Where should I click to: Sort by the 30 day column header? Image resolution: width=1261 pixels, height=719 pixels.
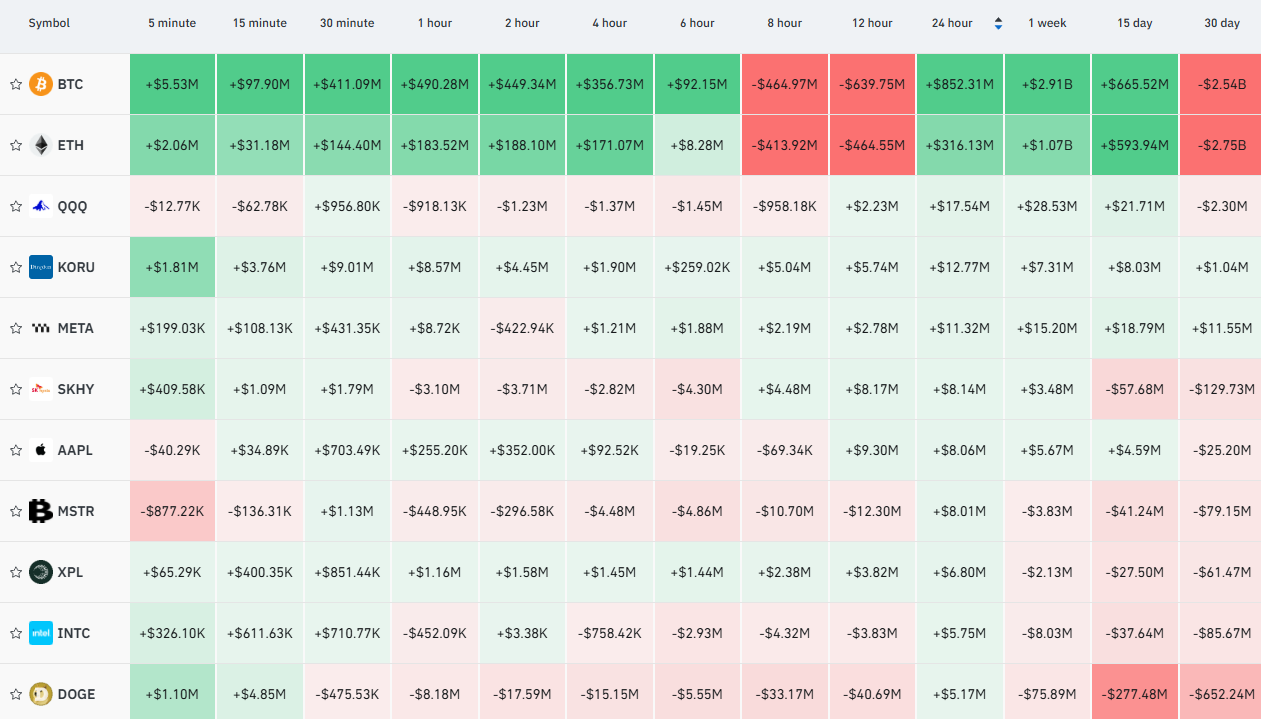pos(1222,23)
